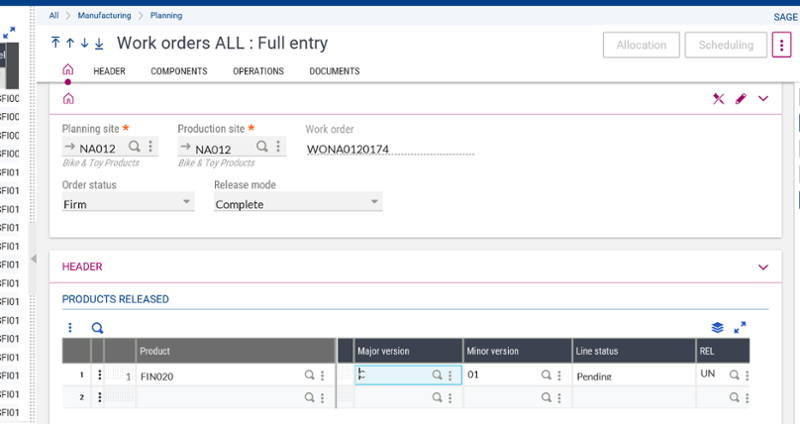Click the tools icon beside pencil
800x424 pixels.
718,99
